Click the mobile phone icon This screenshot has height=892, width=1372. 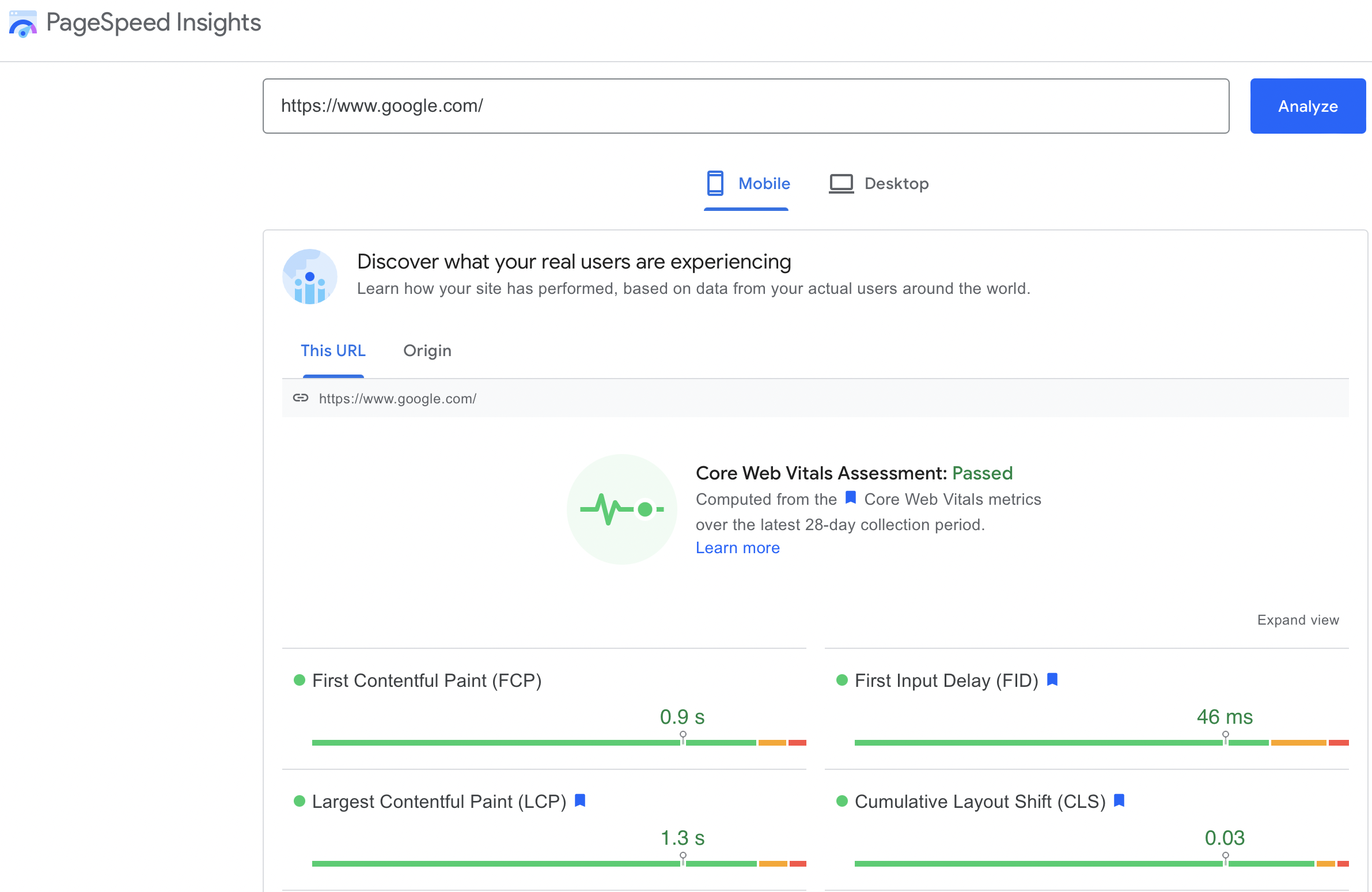715,183
